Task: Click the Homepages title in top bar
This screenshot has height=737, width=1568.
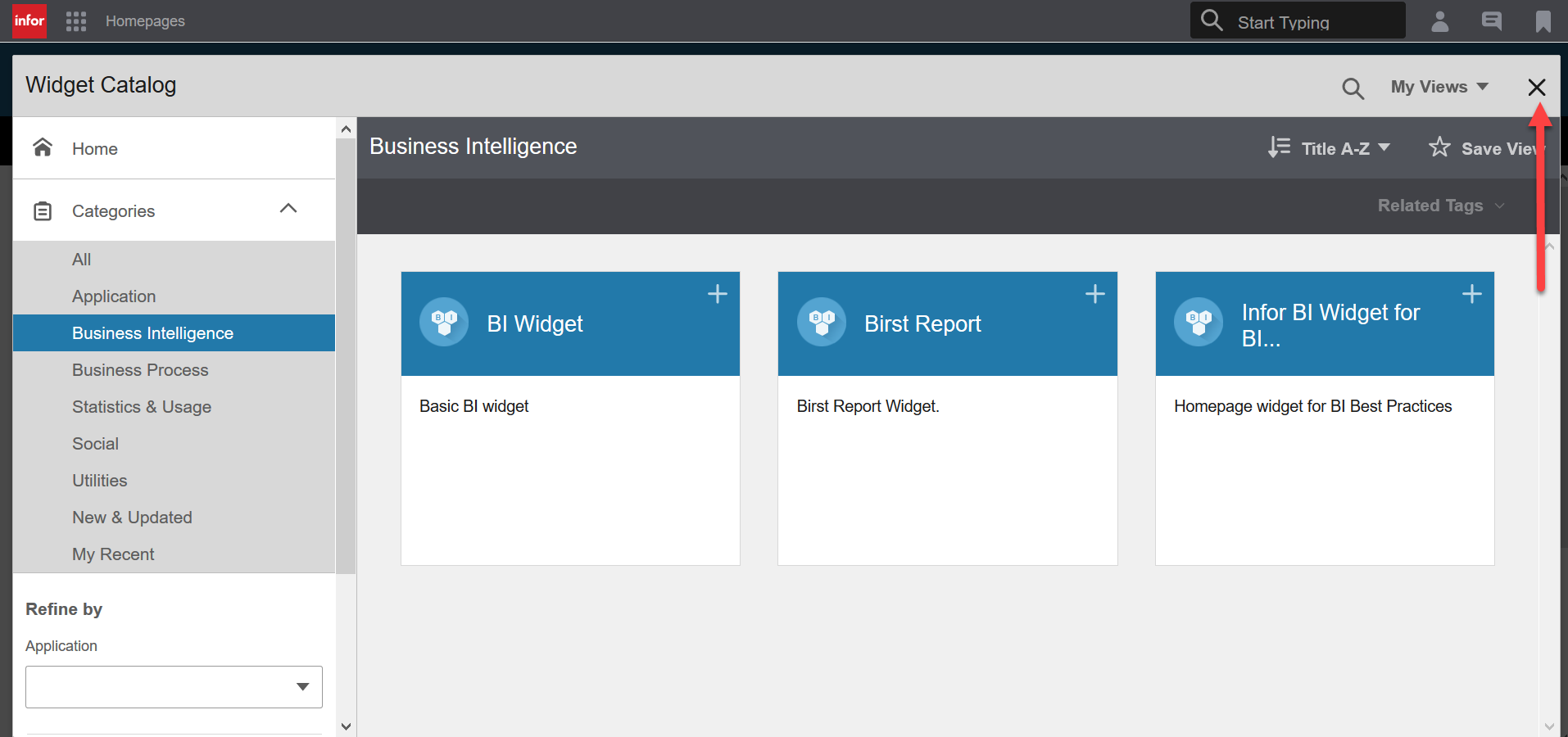Action: point(145,21)
